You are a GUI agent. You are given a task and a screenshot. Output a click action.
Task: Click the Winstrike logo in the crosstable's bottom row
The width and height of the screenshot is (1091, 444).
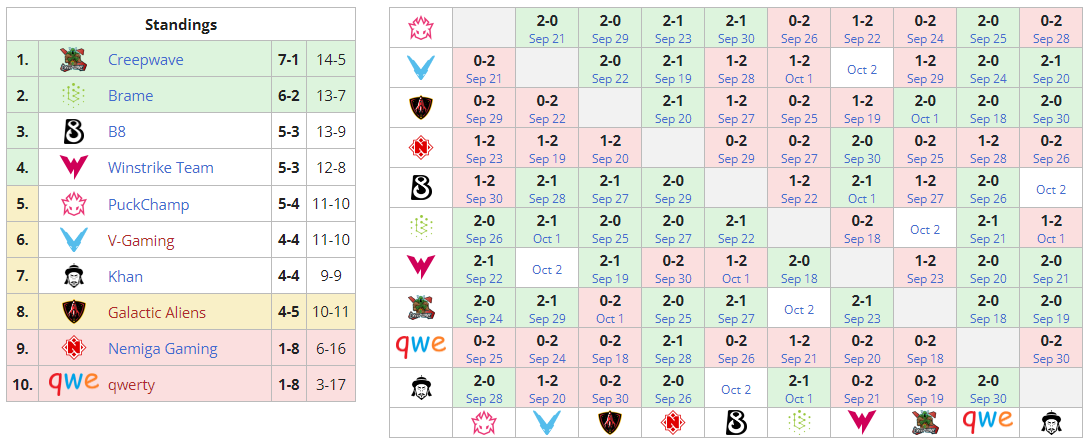click(x=862, y=422)
